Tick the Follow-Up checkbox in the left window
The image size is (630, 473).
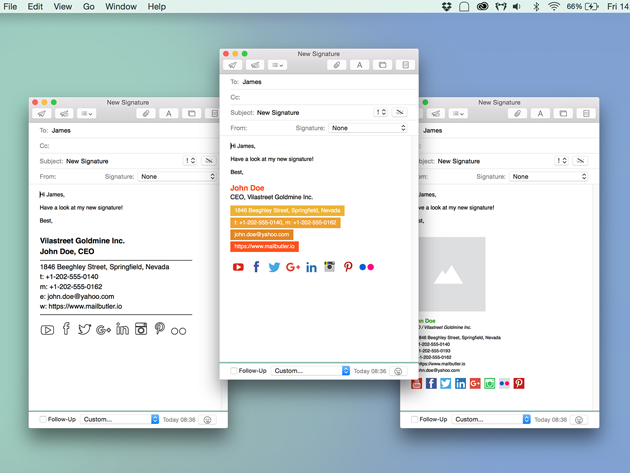[43, 420]
